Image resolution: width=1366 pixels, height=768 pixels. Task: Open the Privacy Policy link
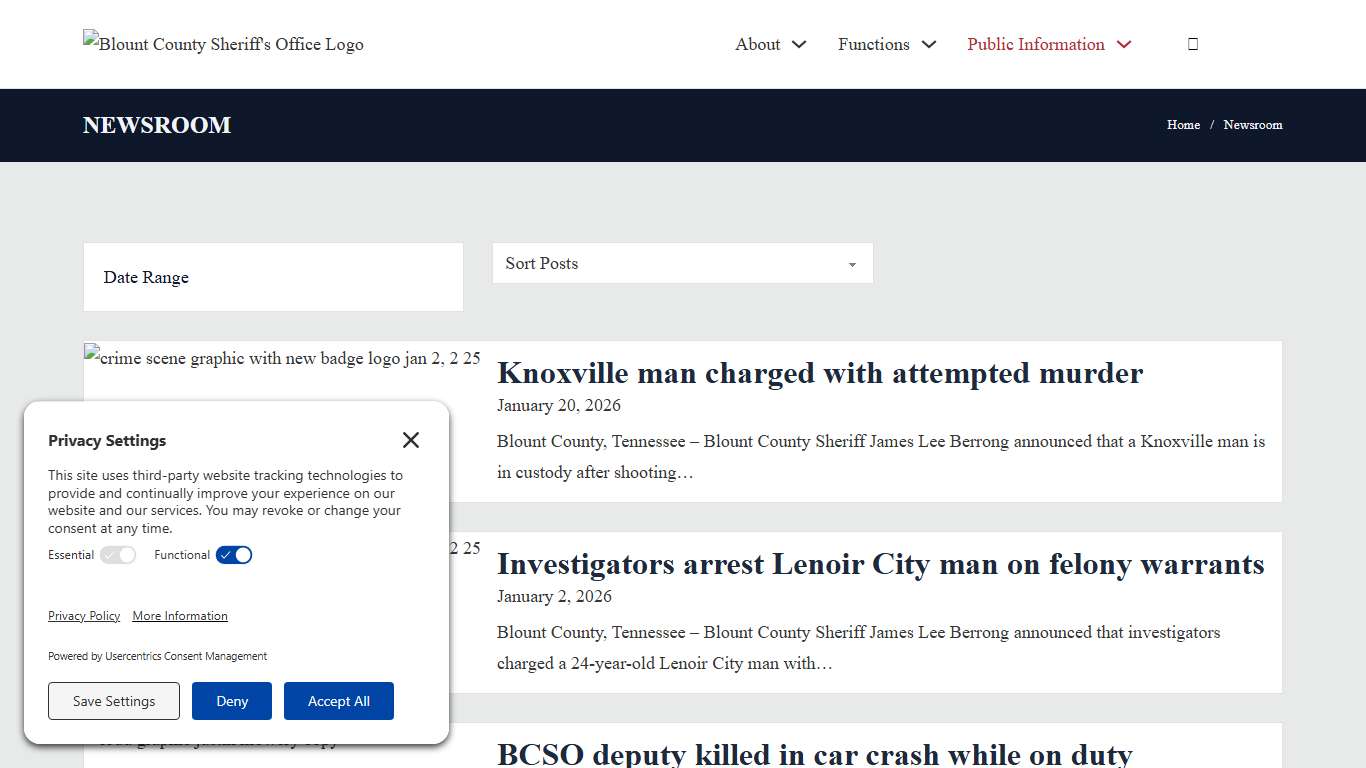click(x=84, y=616)
